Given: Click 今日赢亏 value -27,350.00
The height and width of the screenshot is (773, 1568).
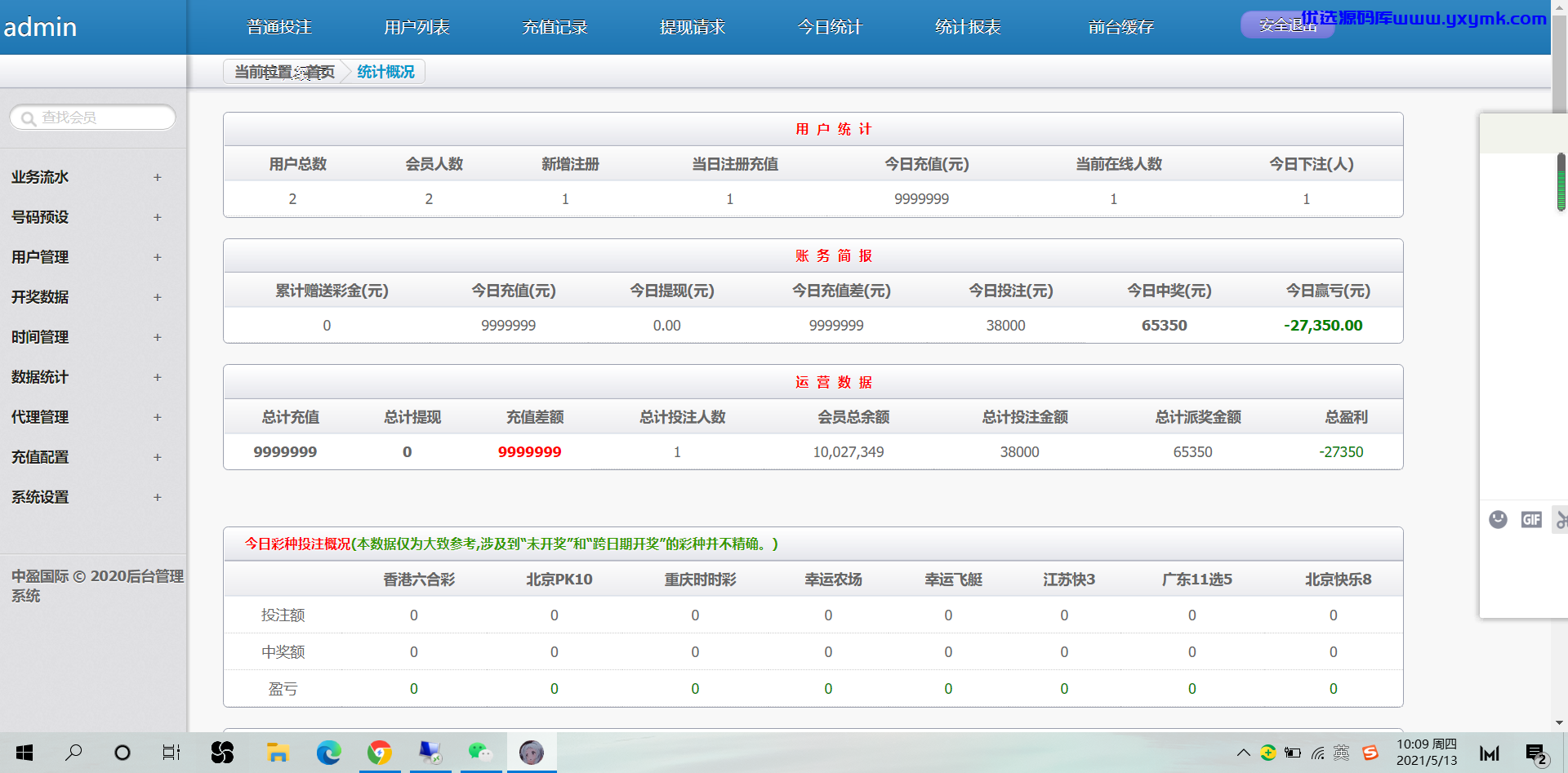Looking at the screenshot, I should coord(1323,325).
